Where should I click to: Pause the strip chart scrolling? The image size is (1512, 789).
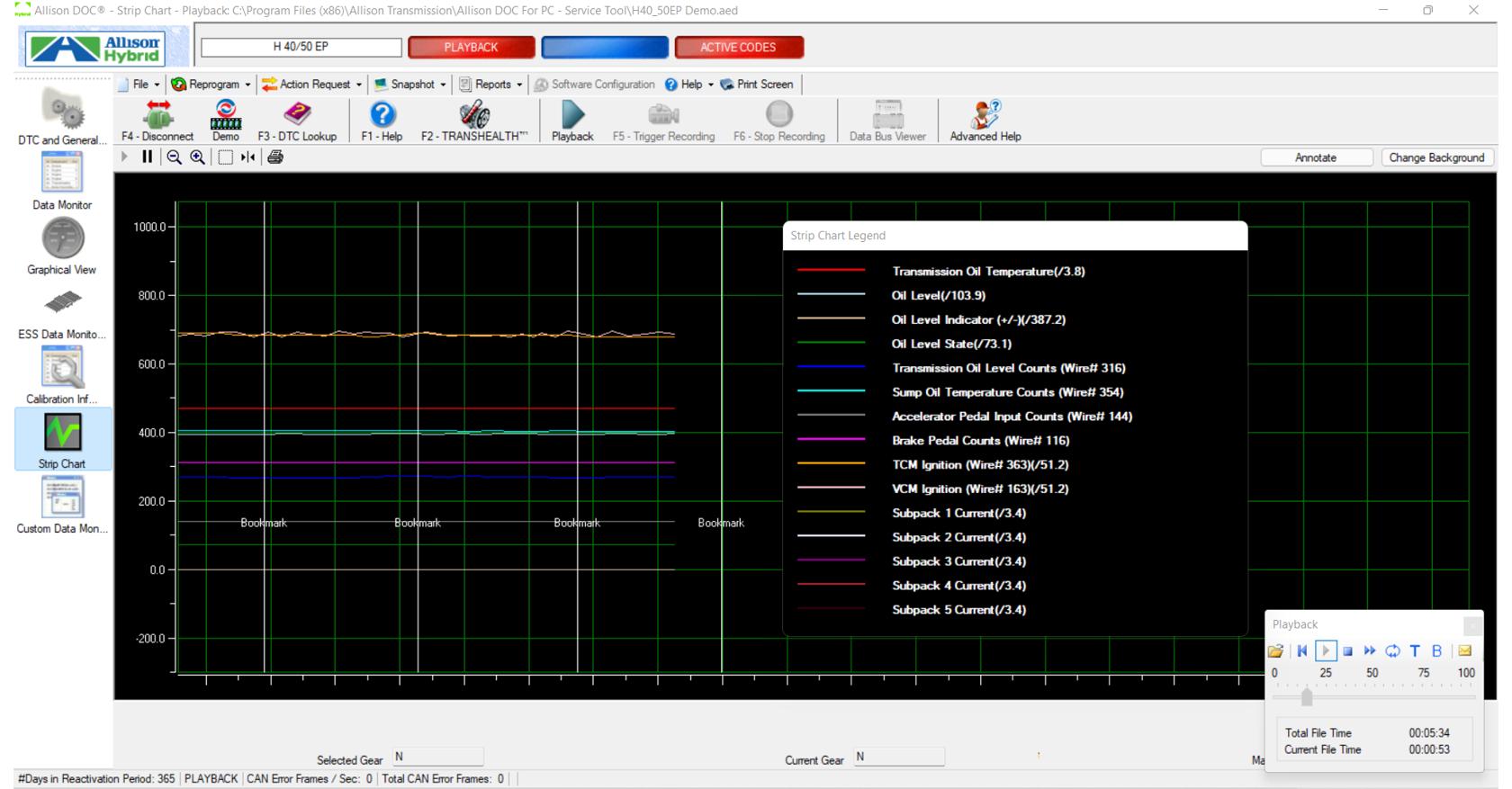coord(148,157)
